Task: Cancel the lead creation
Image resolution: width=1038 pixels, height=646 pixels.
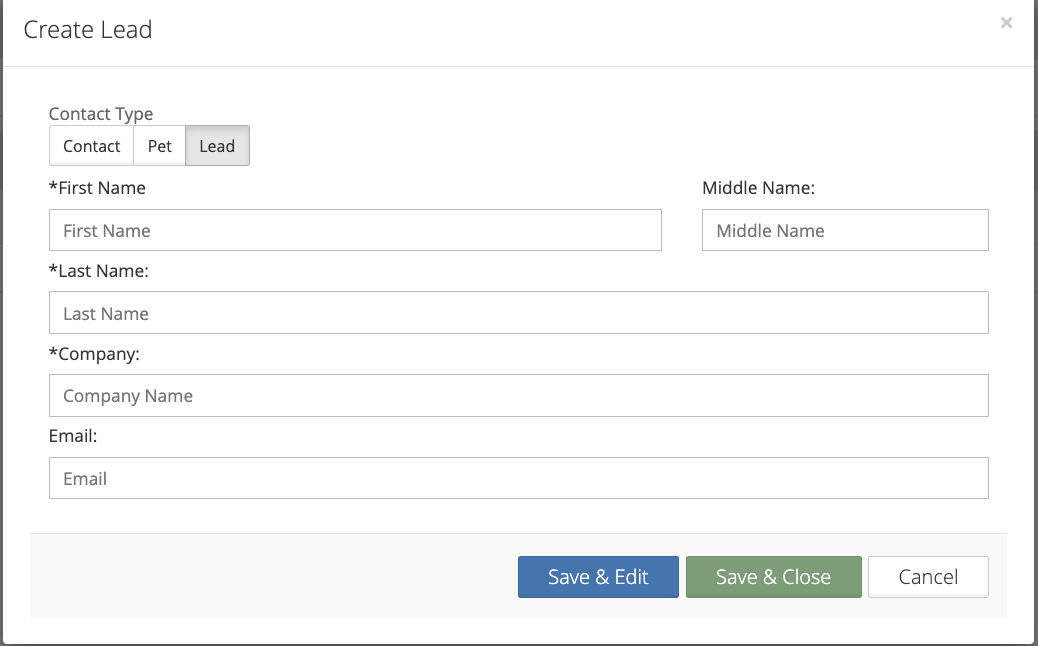Action: point(928,577)
